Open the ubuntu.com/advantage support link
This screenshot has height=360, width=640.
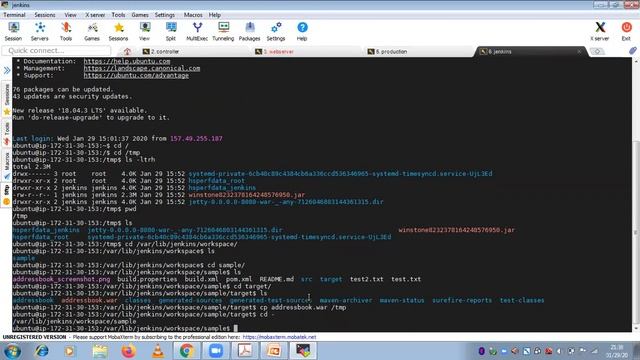click(136, 76)
